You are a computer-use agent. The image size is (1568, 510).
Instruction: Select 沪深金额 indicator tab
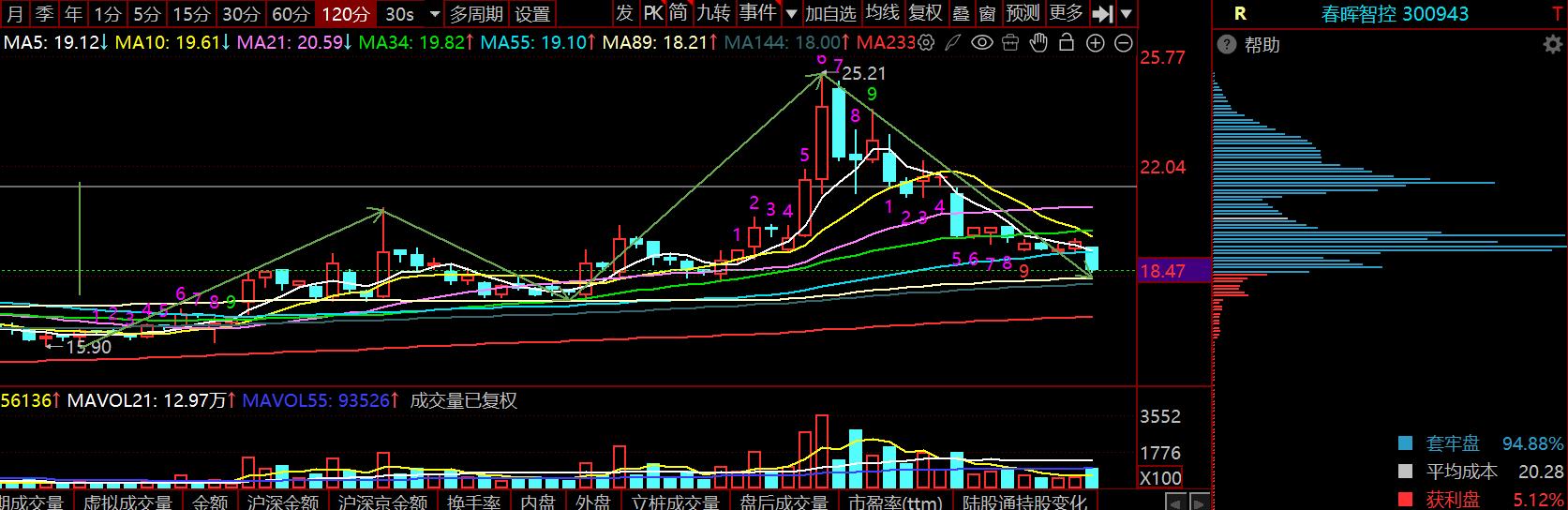coord(283,502)
